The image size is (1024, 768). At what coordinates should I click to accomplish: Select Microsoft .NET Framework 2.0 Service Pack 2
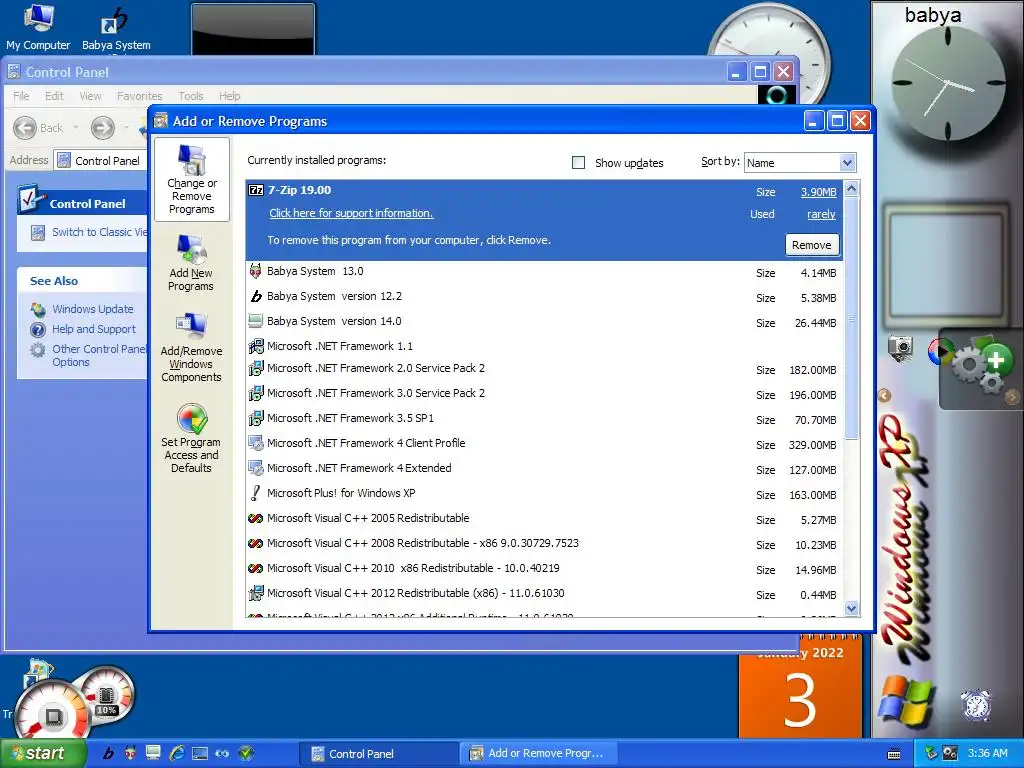click(x=545, y=369)
